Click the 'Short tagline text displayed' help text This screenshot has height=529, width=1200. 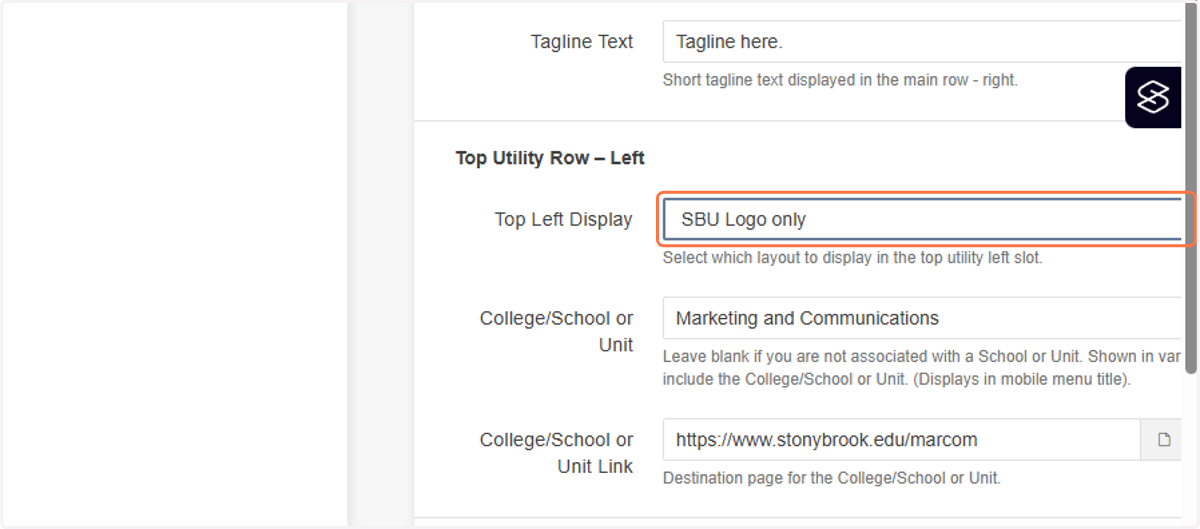840,80
